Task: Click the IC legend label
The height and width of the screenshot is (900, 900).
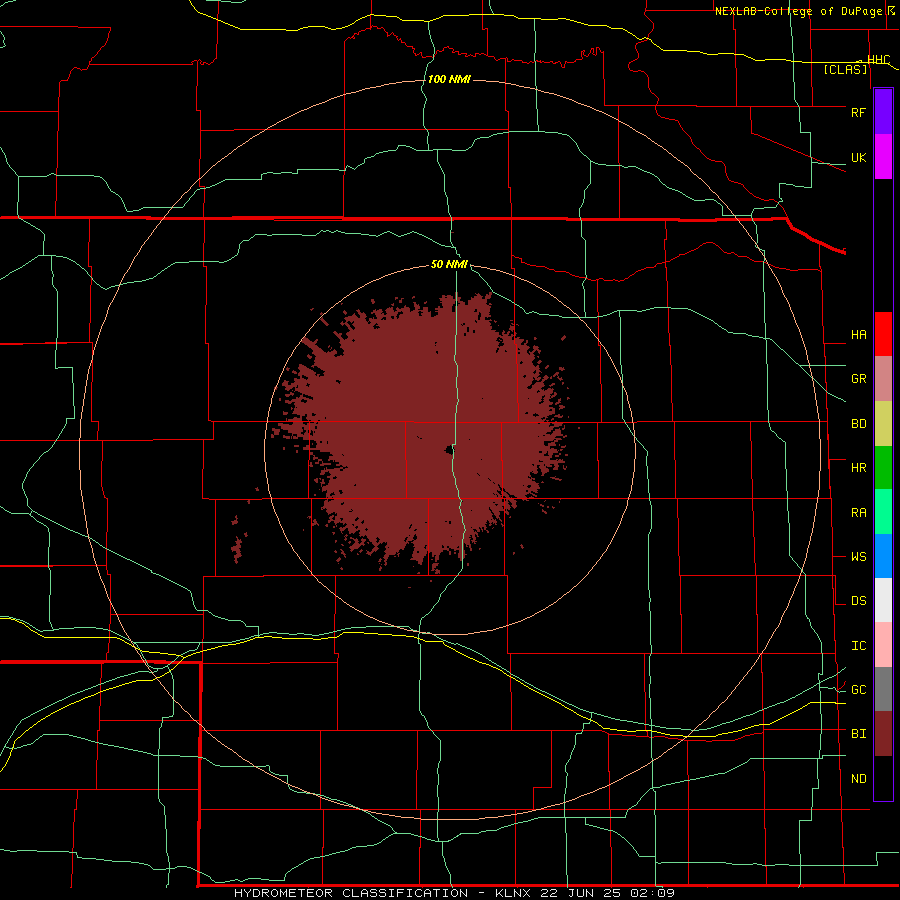Action: click(858, 646)
